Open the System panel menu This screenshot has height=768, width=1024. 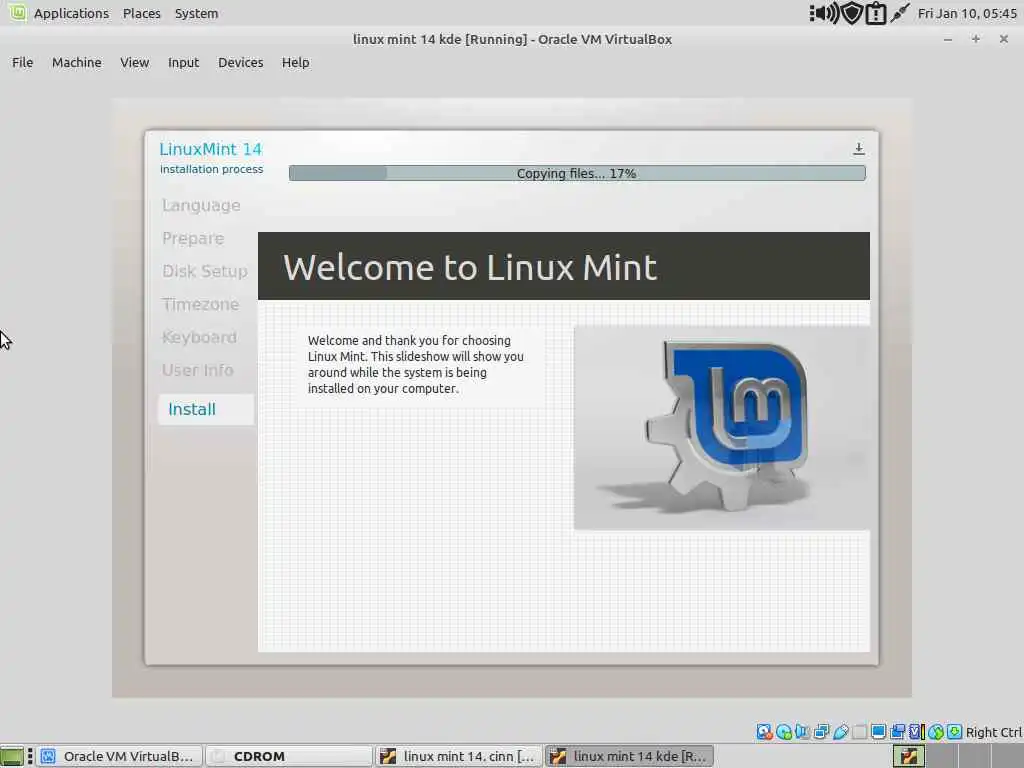(x=197, y=13)
